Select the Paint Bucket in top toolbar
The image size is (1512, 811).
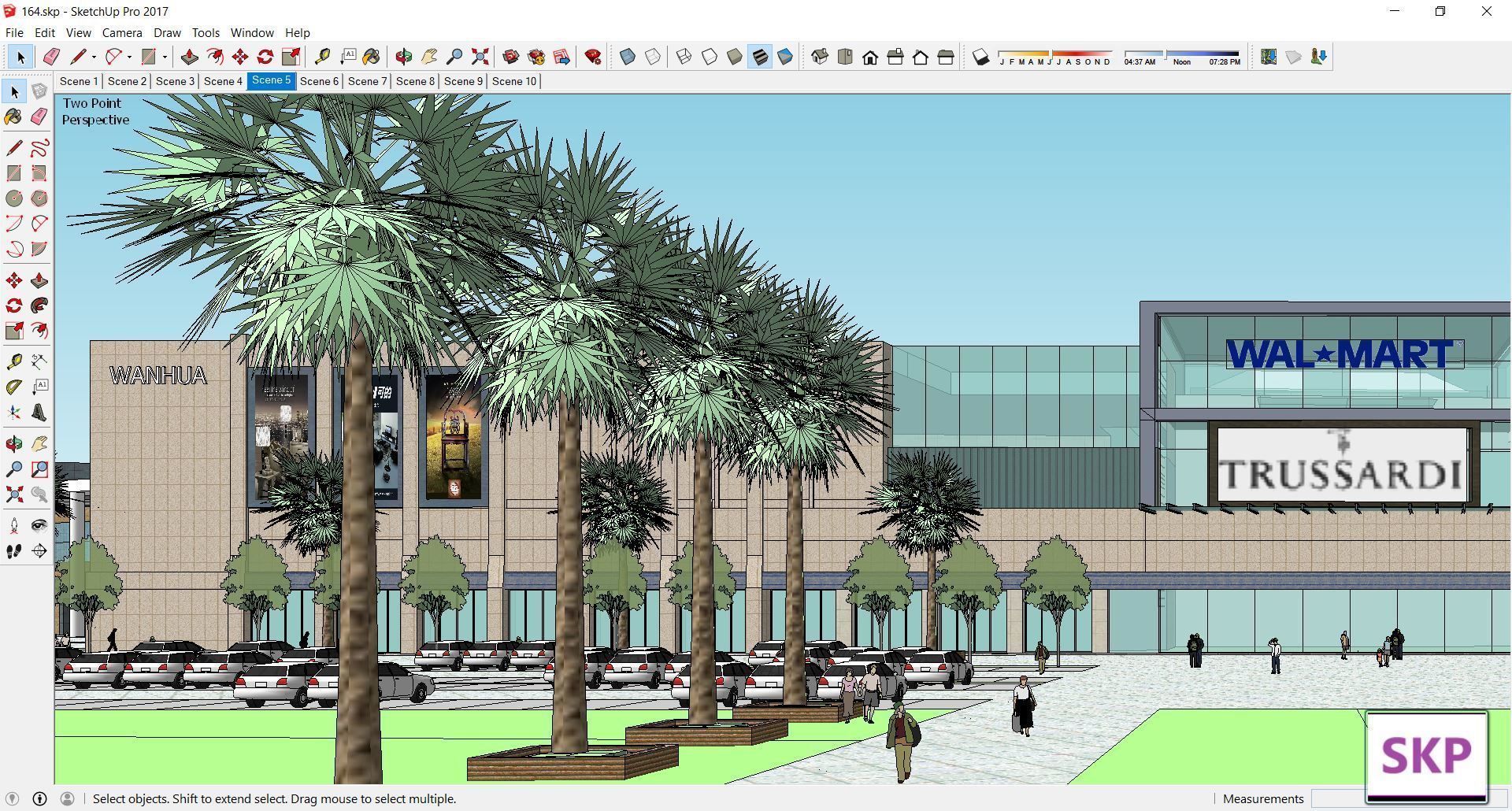coord(372,57)
